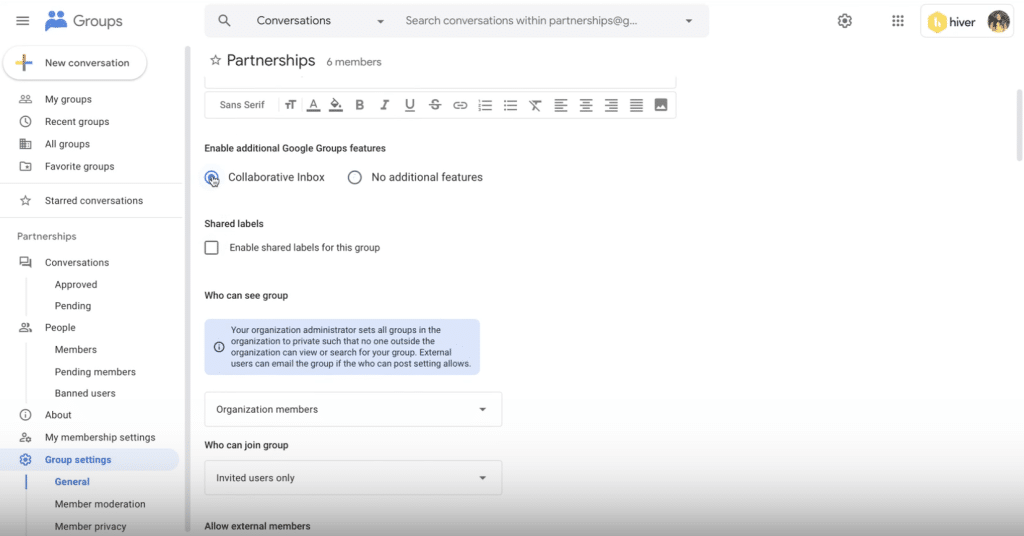This screenshot has height=536, width=1024.
Task: Insert a bulleted list
Action: [x=510, y=105]
